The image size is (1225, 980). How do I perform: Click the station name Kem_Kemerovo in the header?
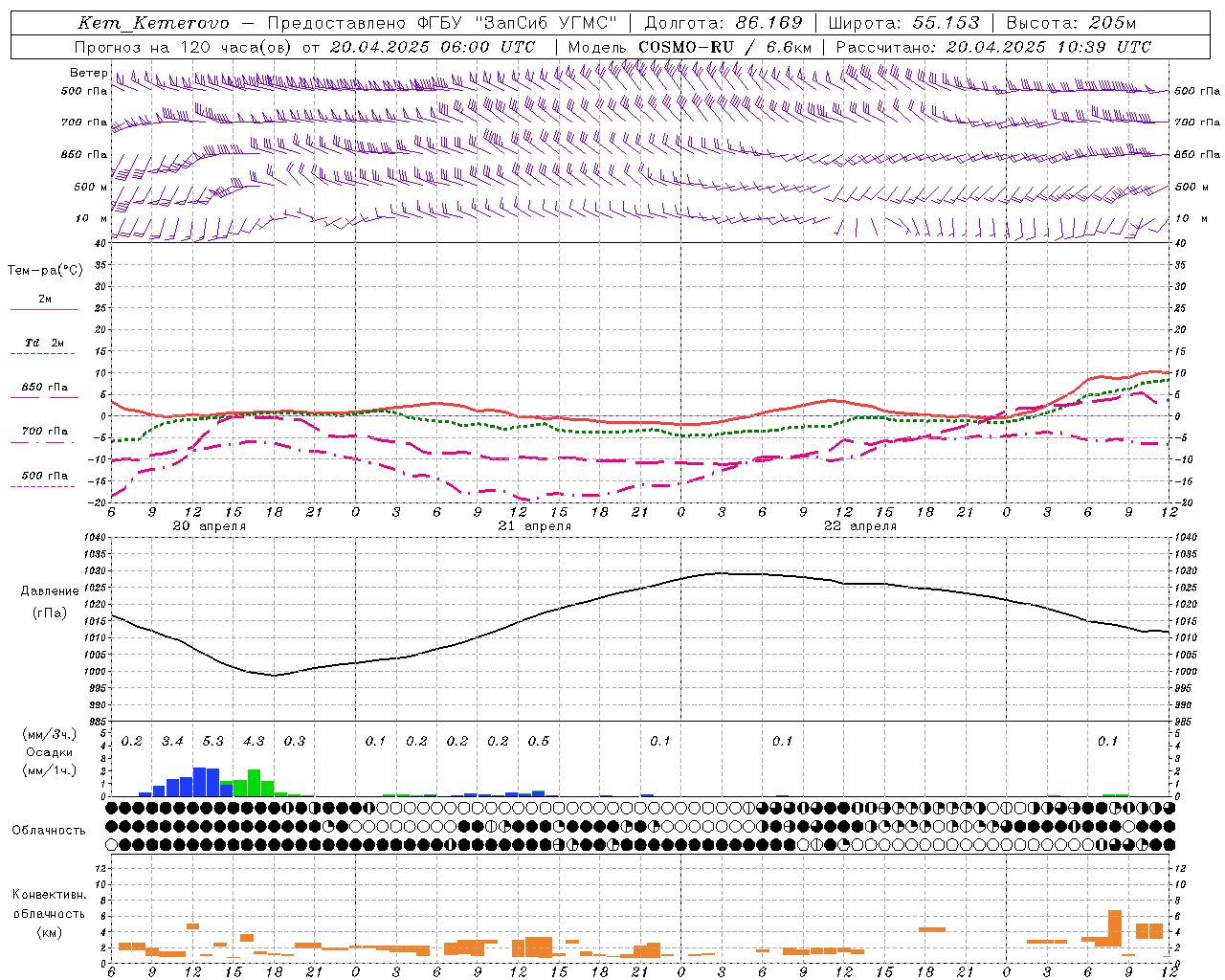[x=153, y=23]
